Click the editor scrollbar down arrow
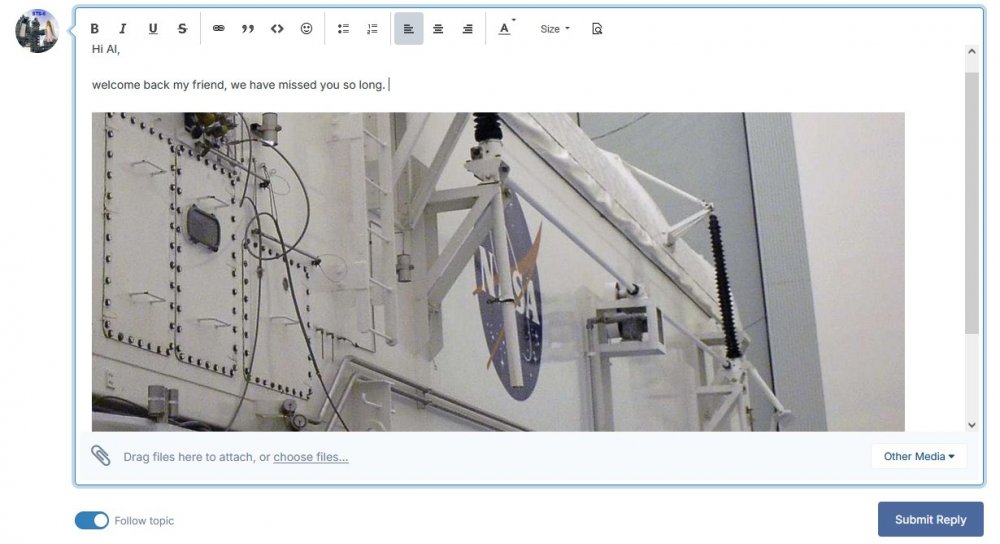 971,425
